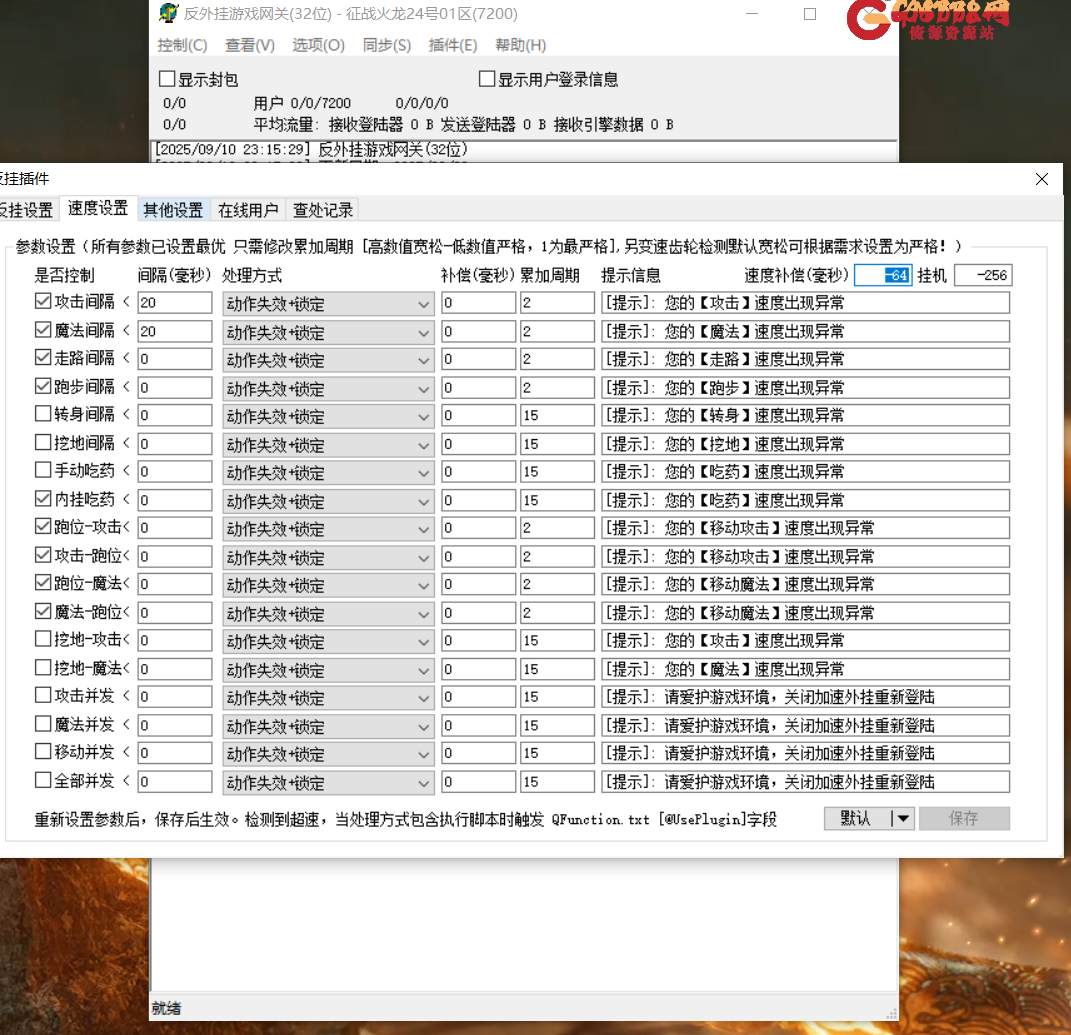Enable the 全部并发 checkbox
The image size is (1071, 1035).
[x=43, y=780]
